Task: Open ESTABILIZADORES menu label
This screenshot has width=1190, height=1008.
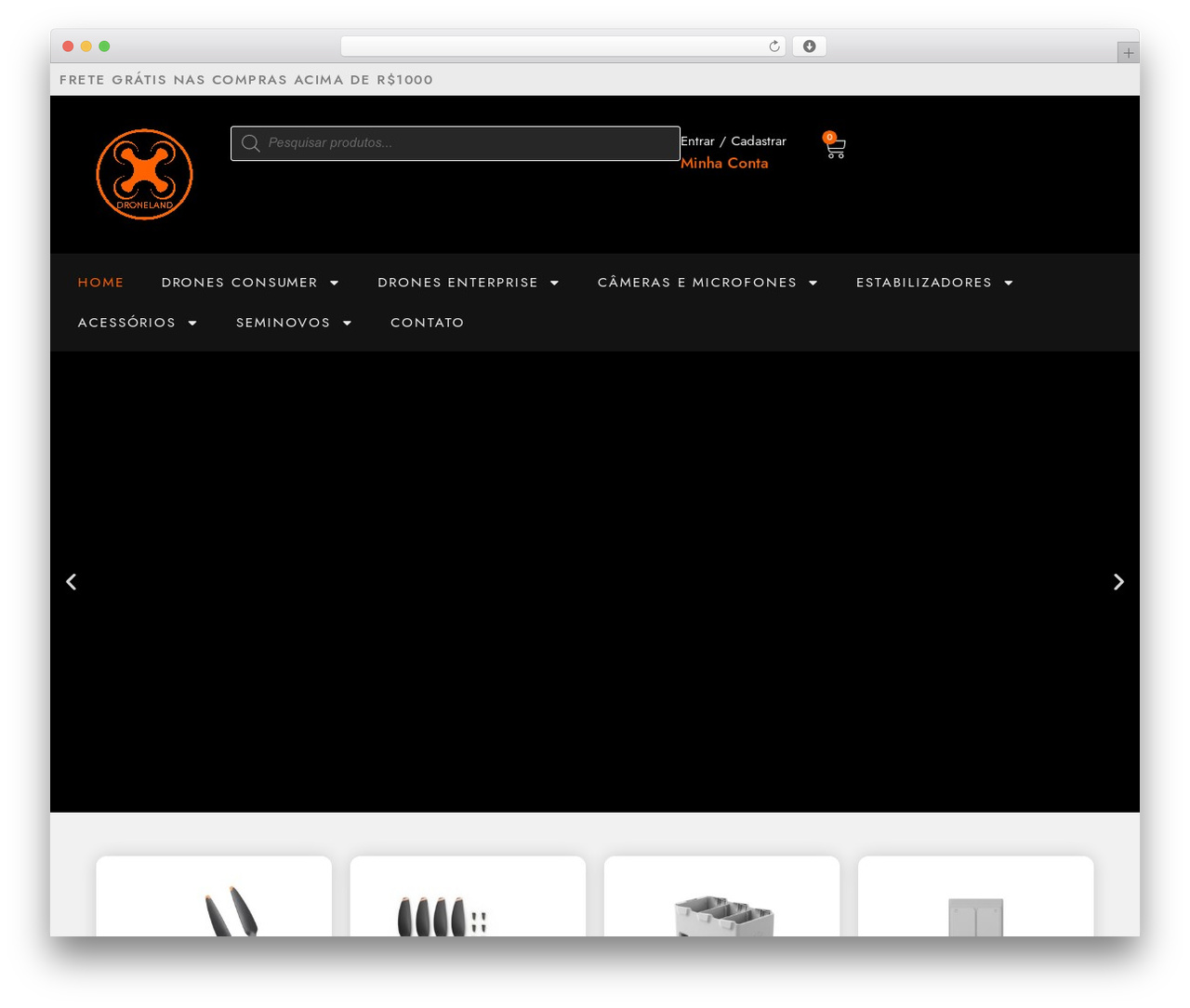Action: [924, 283]
